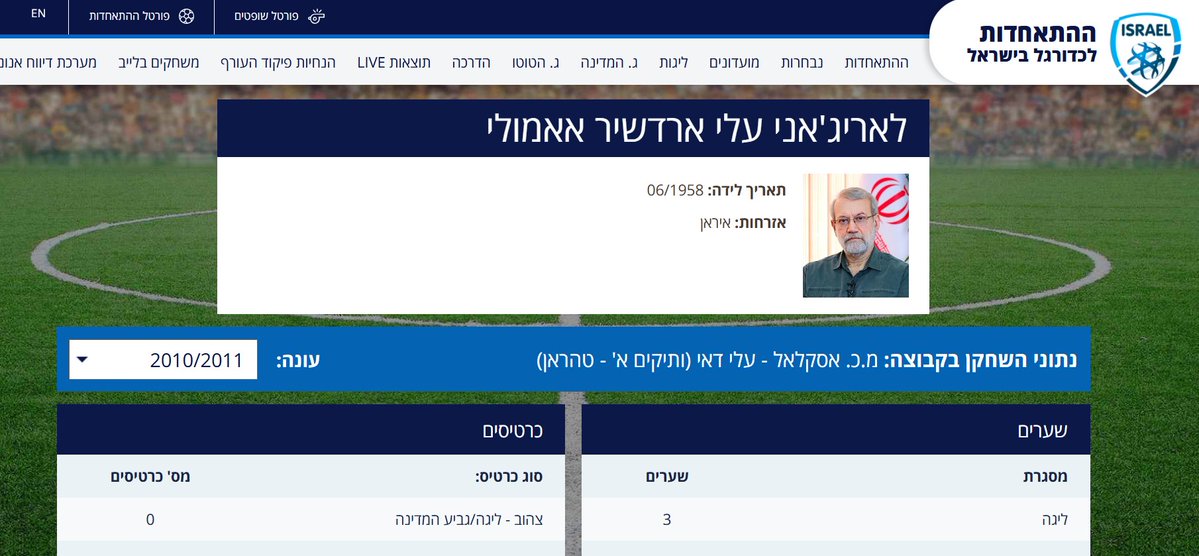Image resolution: width=1199 pixels, height=556 pixels.
Task: Click the yellow cards count 0
Action: pyautogui.click(x=150, y=520)
